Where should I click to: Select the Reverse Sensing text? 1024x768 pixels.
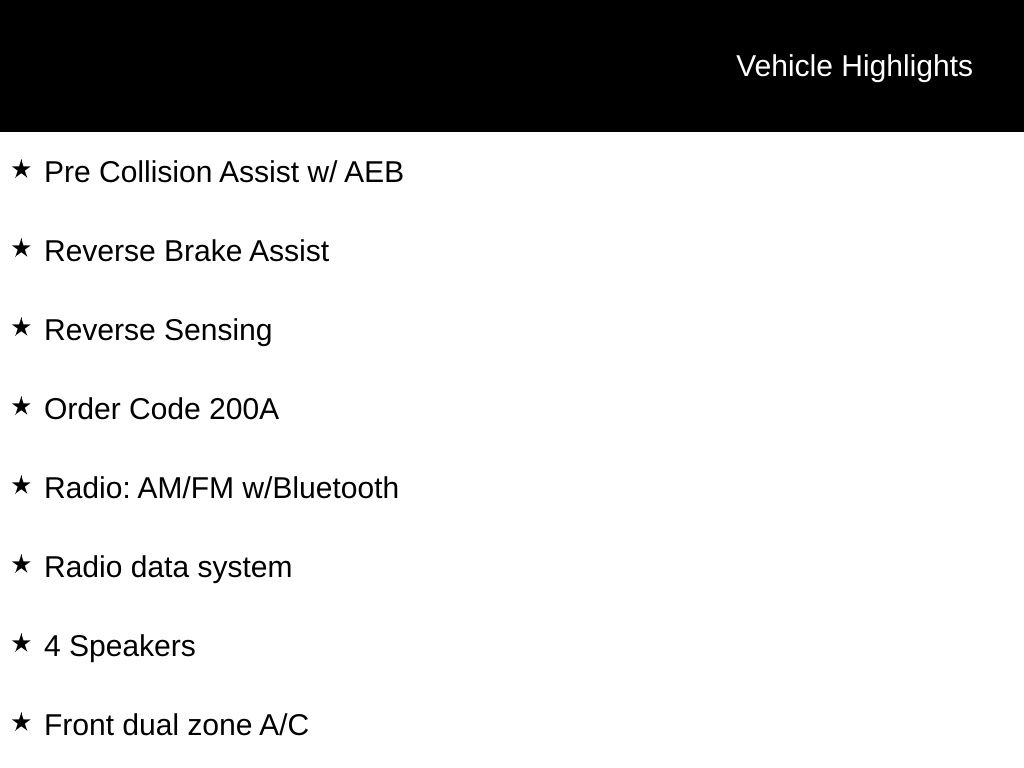pos(158,330)
